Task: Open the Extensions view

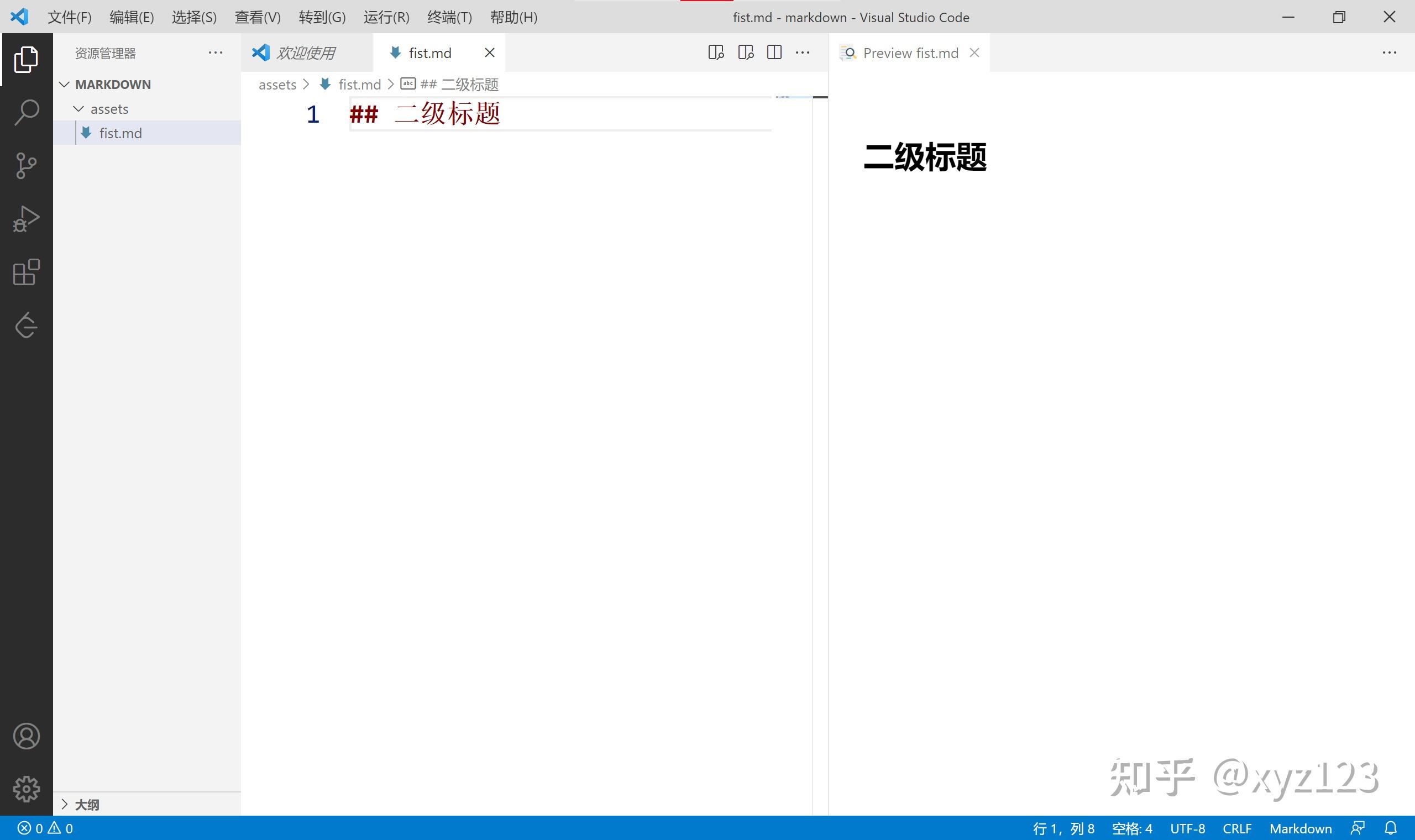Action: click(x=26, y=272)
